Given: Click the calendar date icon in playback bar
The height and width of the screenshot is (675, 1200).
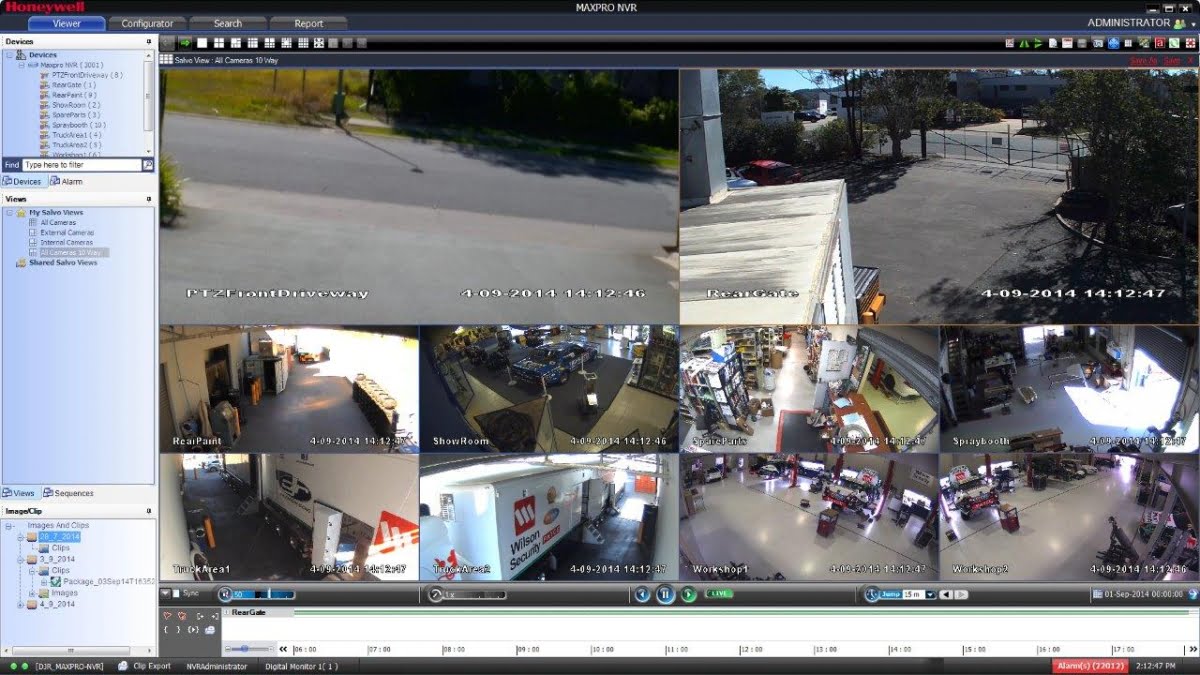Looking at the screenshot, I should pos(1097,595).
